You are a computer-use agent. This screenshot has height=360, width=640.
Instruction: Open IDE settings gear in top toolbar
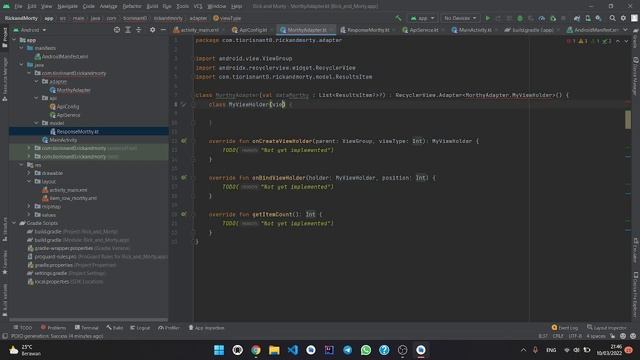pos(623,18)
